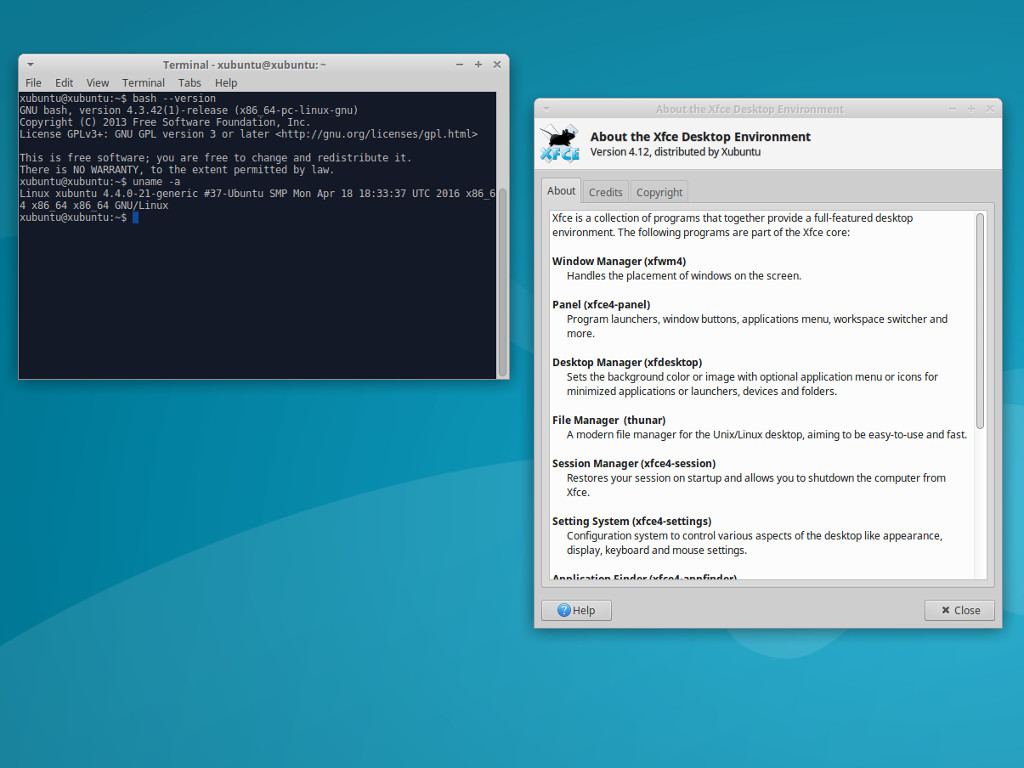Click the 'About the Xfce Desktop Environment' bold heading

click(700, 136)
